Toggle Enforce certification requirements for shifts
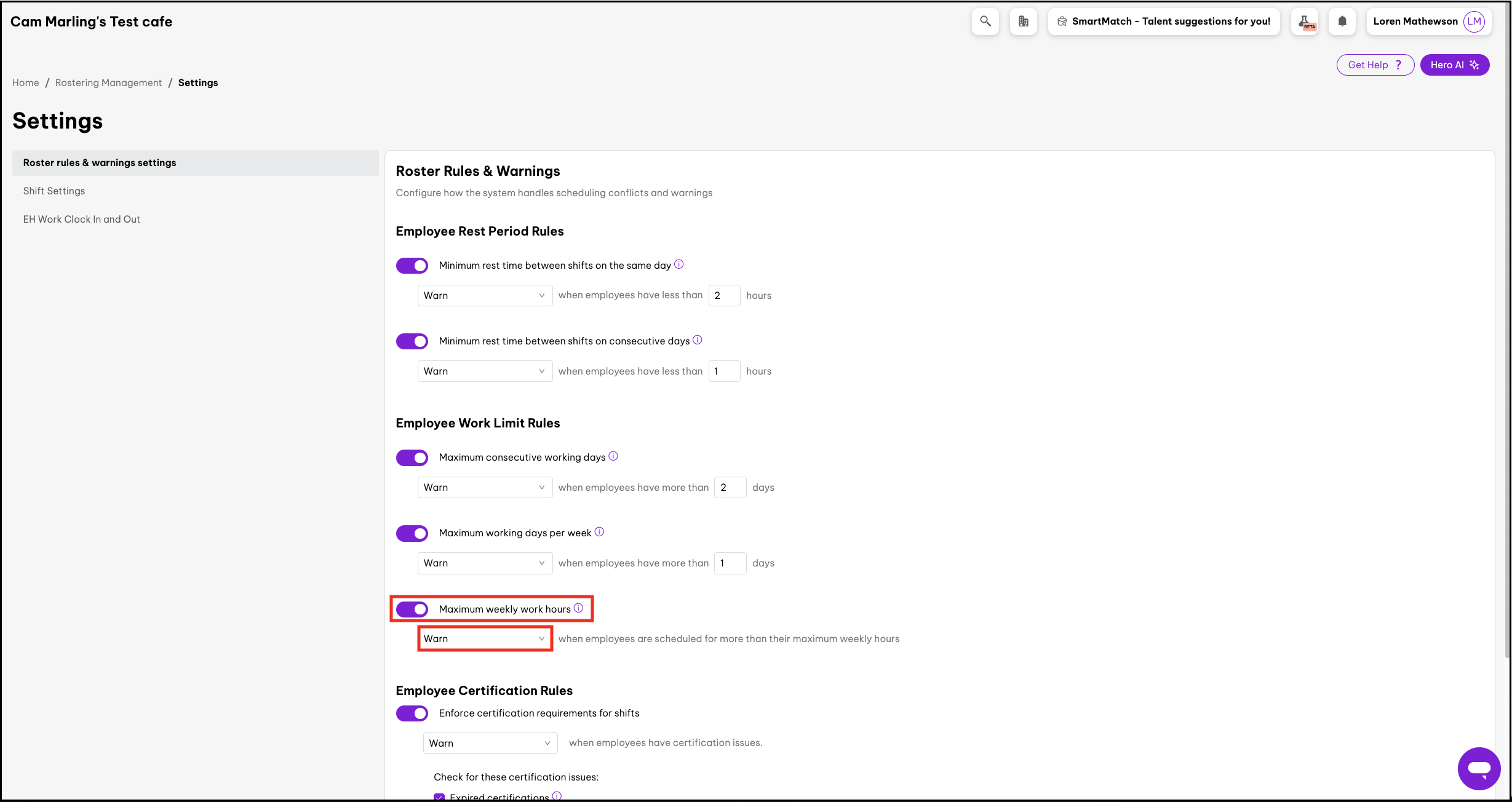1512x802 pixels. (x=412, y=713)
